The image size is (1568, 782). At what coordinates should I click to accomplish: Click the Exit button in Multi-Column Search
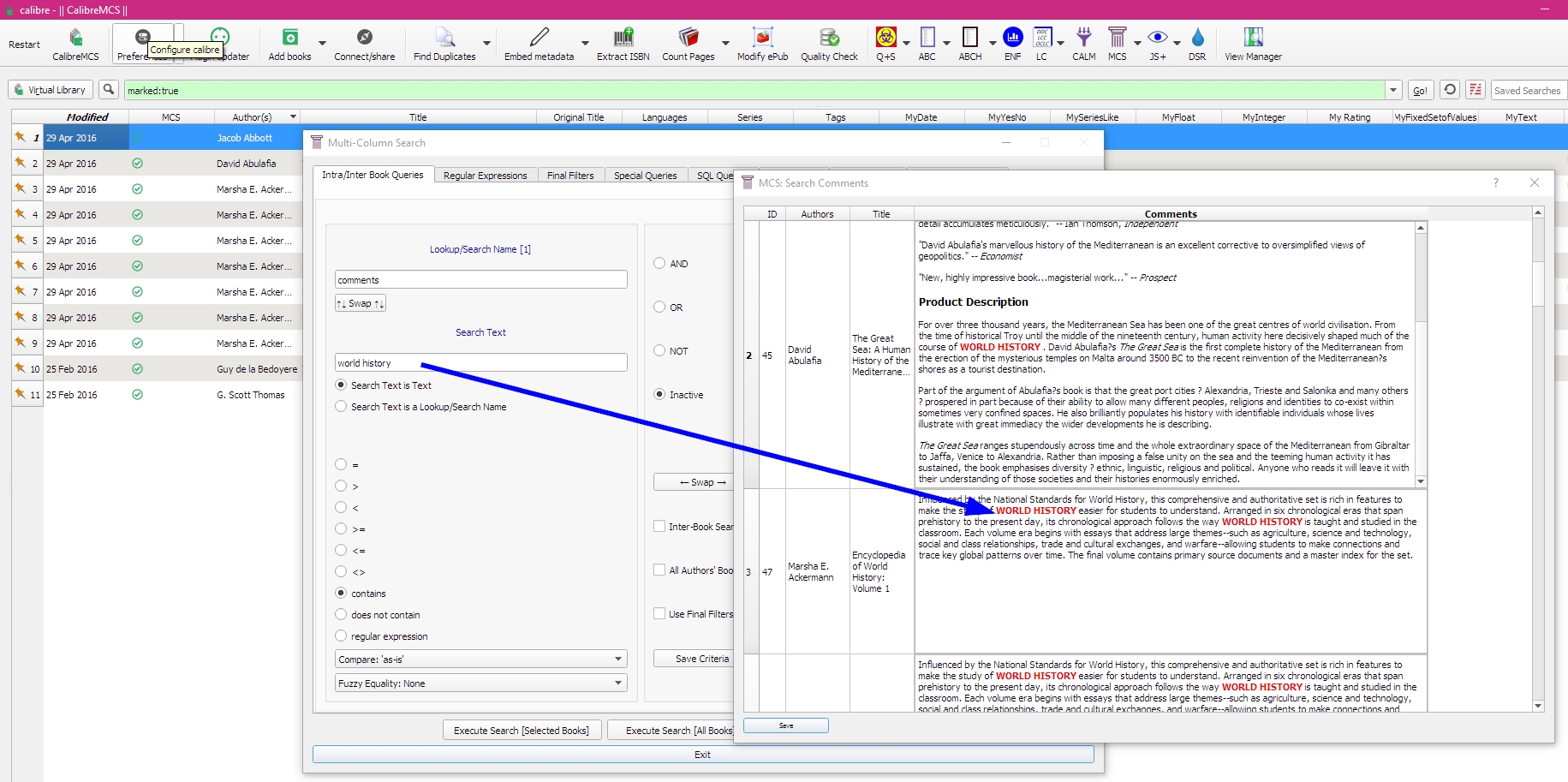[702, 755]
